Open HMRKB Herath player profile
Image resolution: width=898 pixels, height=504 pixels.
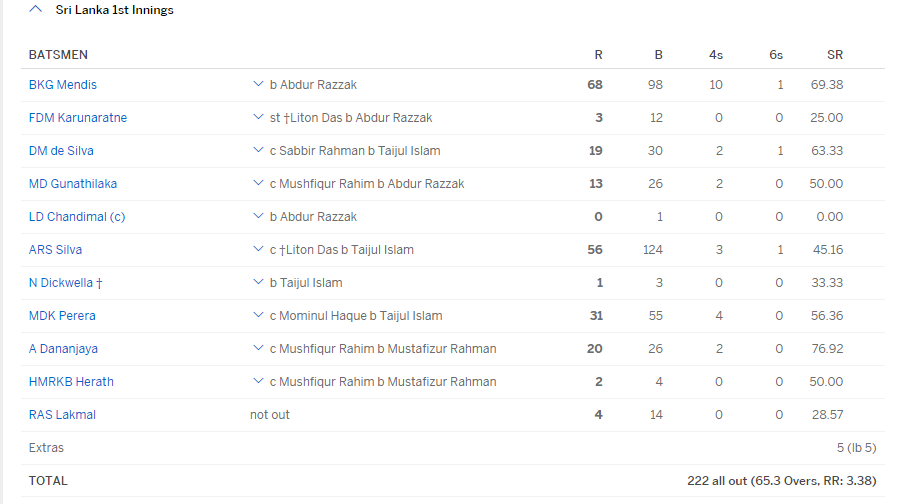point(71,382)
